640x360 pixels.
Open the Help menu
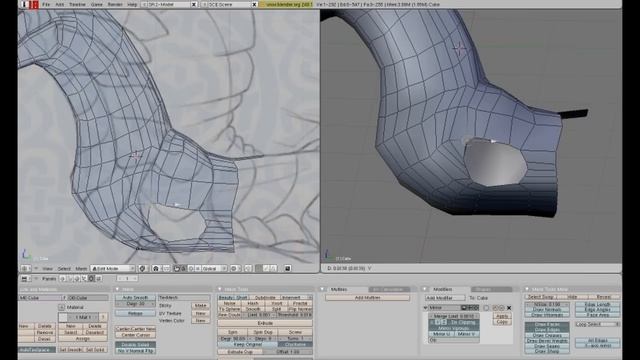[132, 4]
